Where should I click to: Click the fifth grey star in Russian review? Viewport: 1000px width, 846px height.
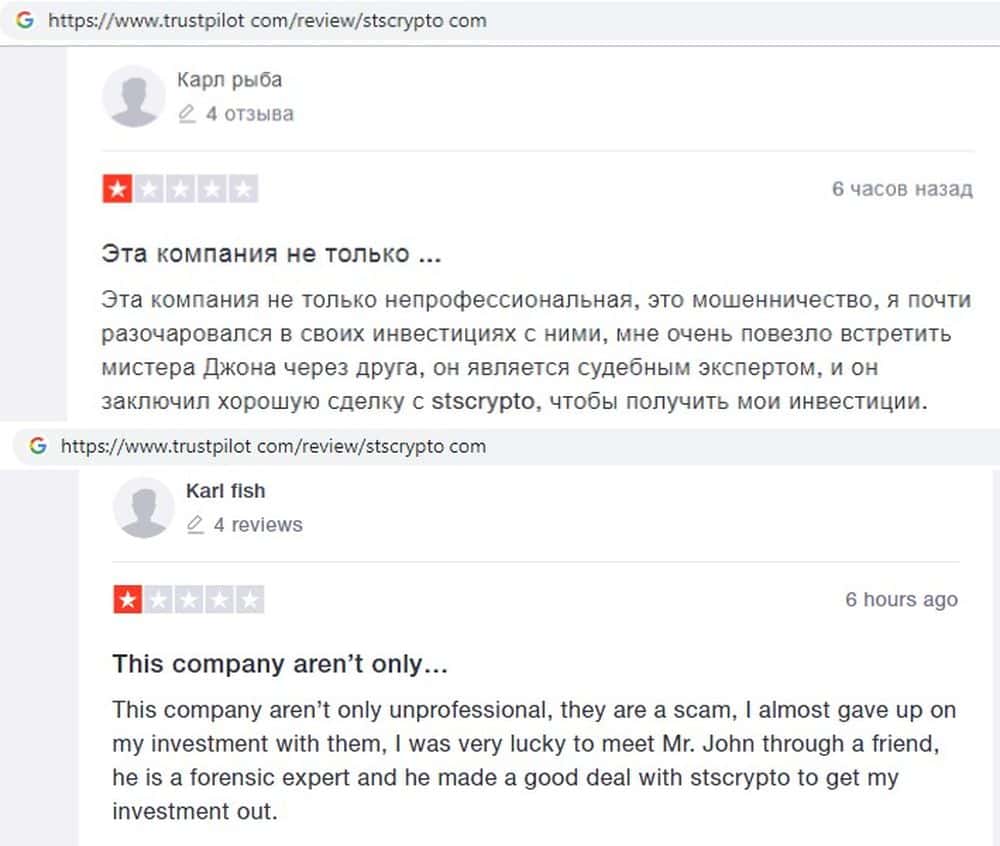pos(243,189)
